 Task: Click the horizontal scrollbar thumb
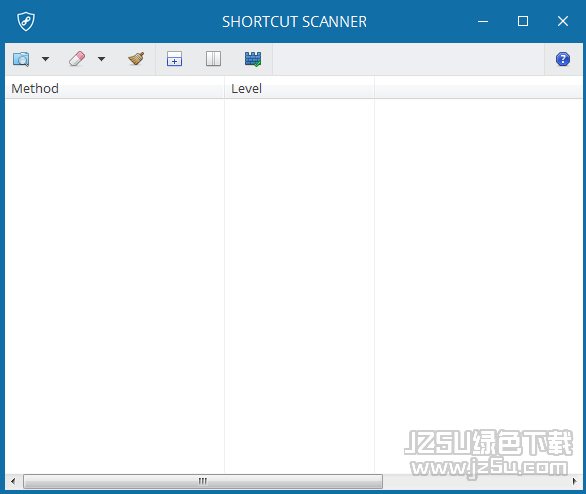203,481
